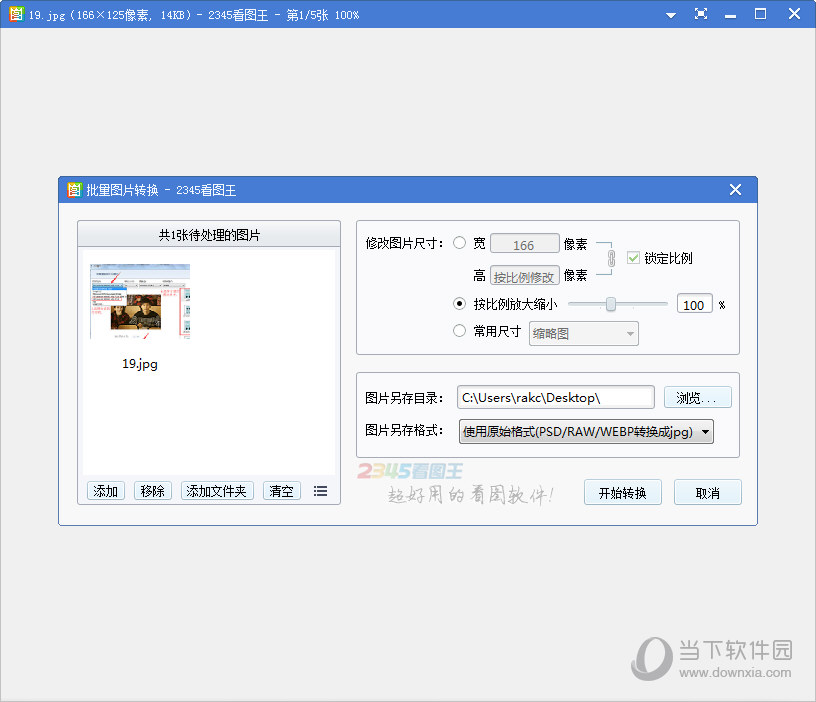The height and width of the screenshot is (702, 816).
Task: Click the 浏览 button for save directory
Action: pyautogui.click(x=697, y=396)
